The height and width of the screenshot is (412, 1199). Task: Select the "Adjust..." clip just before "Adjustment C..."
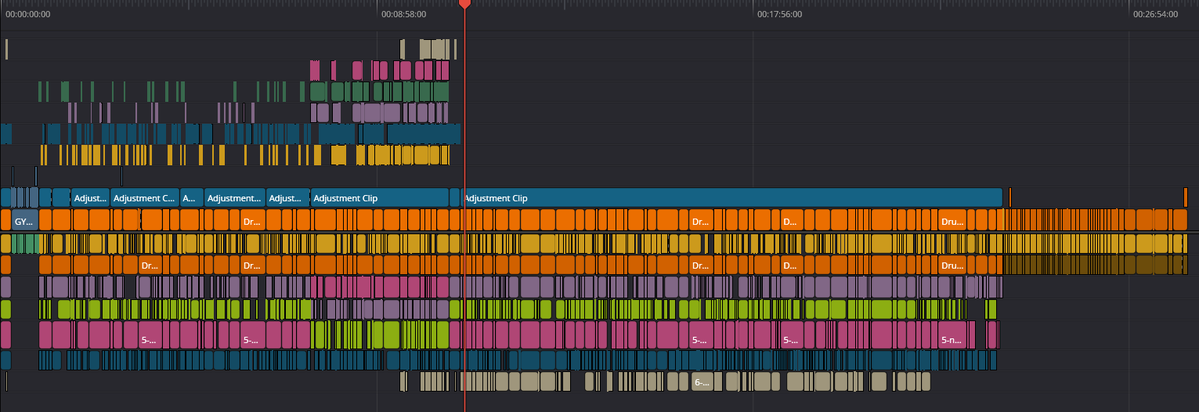pos(90,198)
